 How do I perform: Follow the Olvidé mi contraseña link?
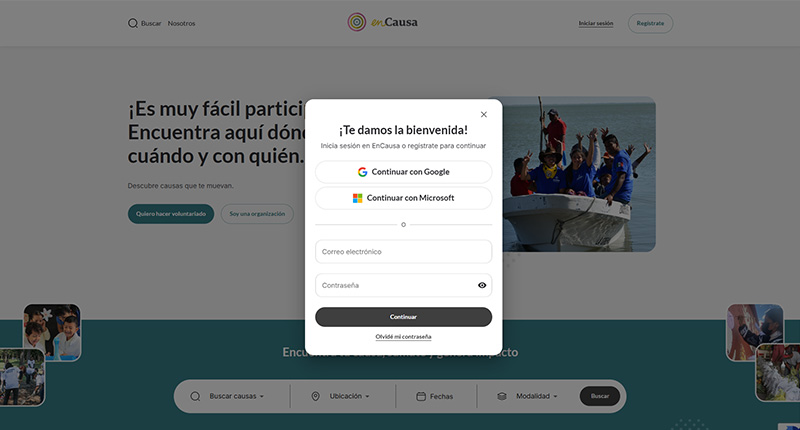403,337
